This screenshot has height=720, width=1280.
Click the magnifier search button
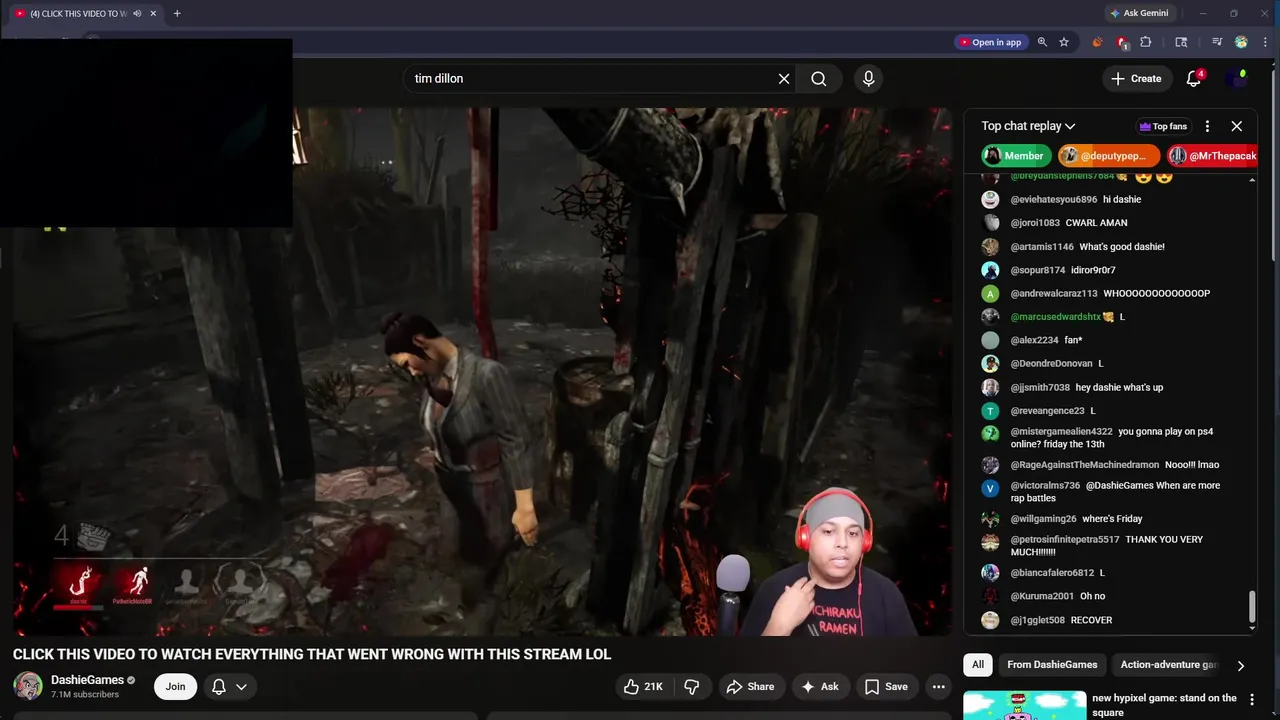819,79
